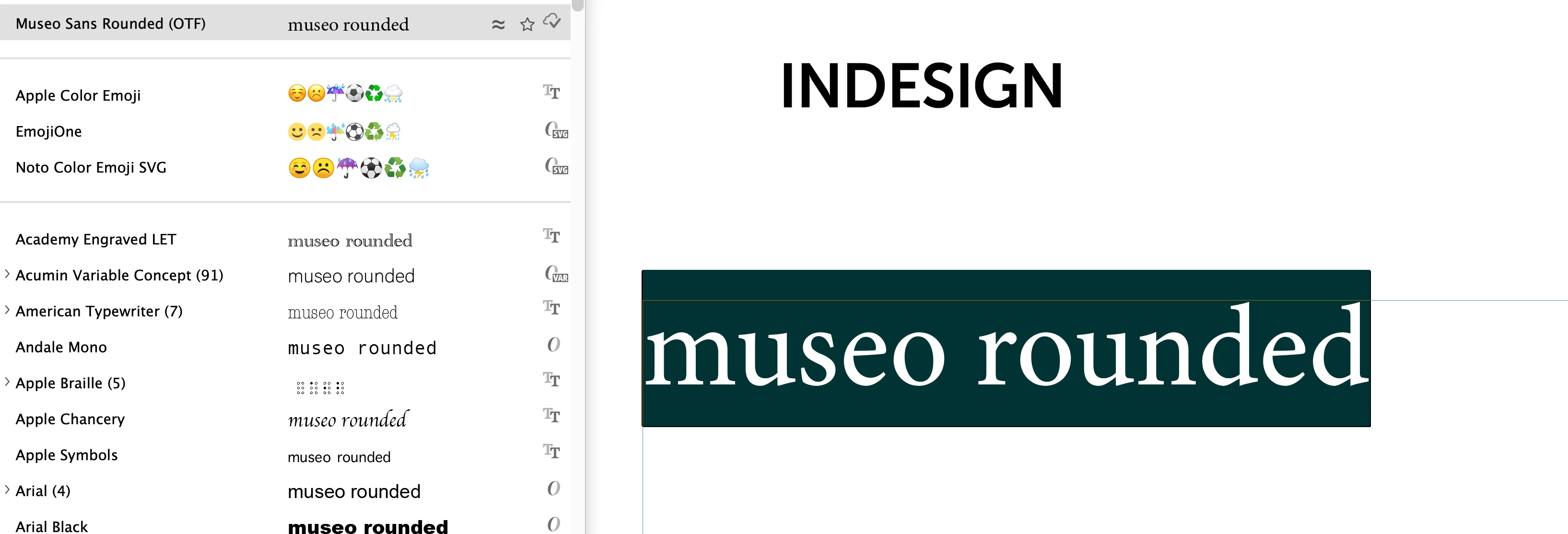Viewport: 1568px width, 534px height.
Task: Select Apple Symbols font entry
Action: [67, 455]
